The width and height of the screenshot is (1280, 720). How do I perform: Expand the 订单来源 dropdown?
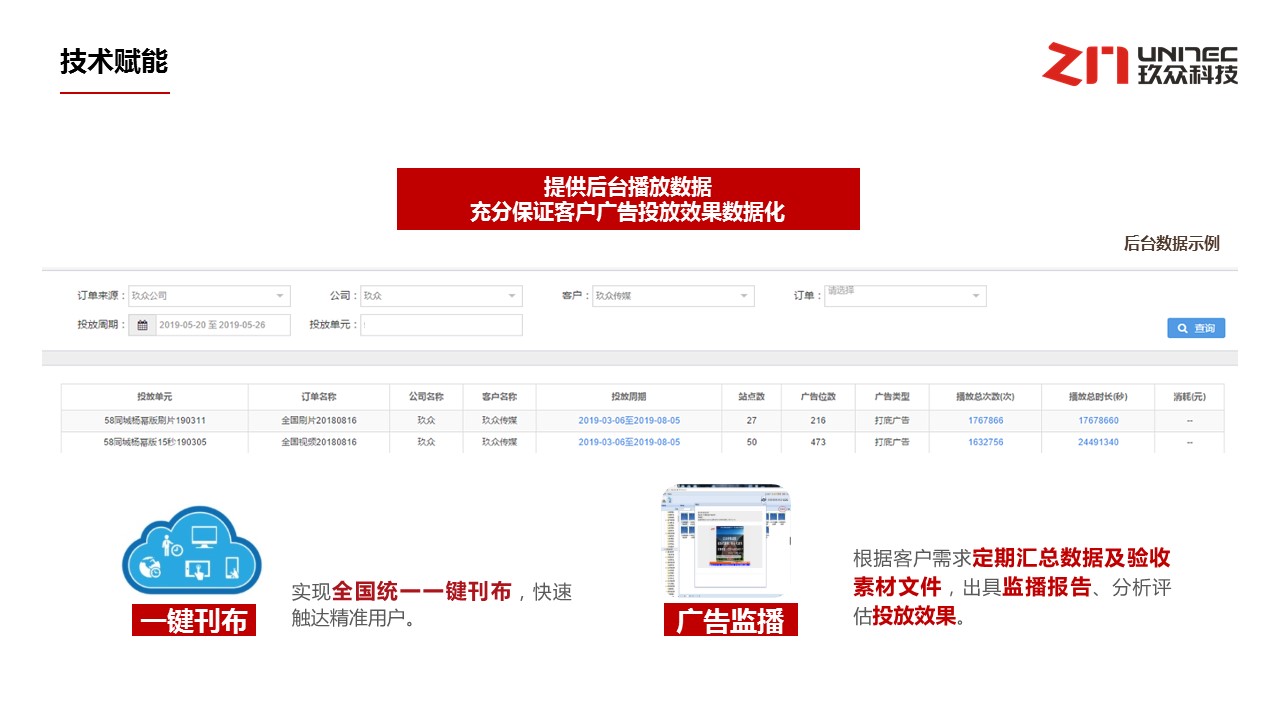tap(279, 296)
